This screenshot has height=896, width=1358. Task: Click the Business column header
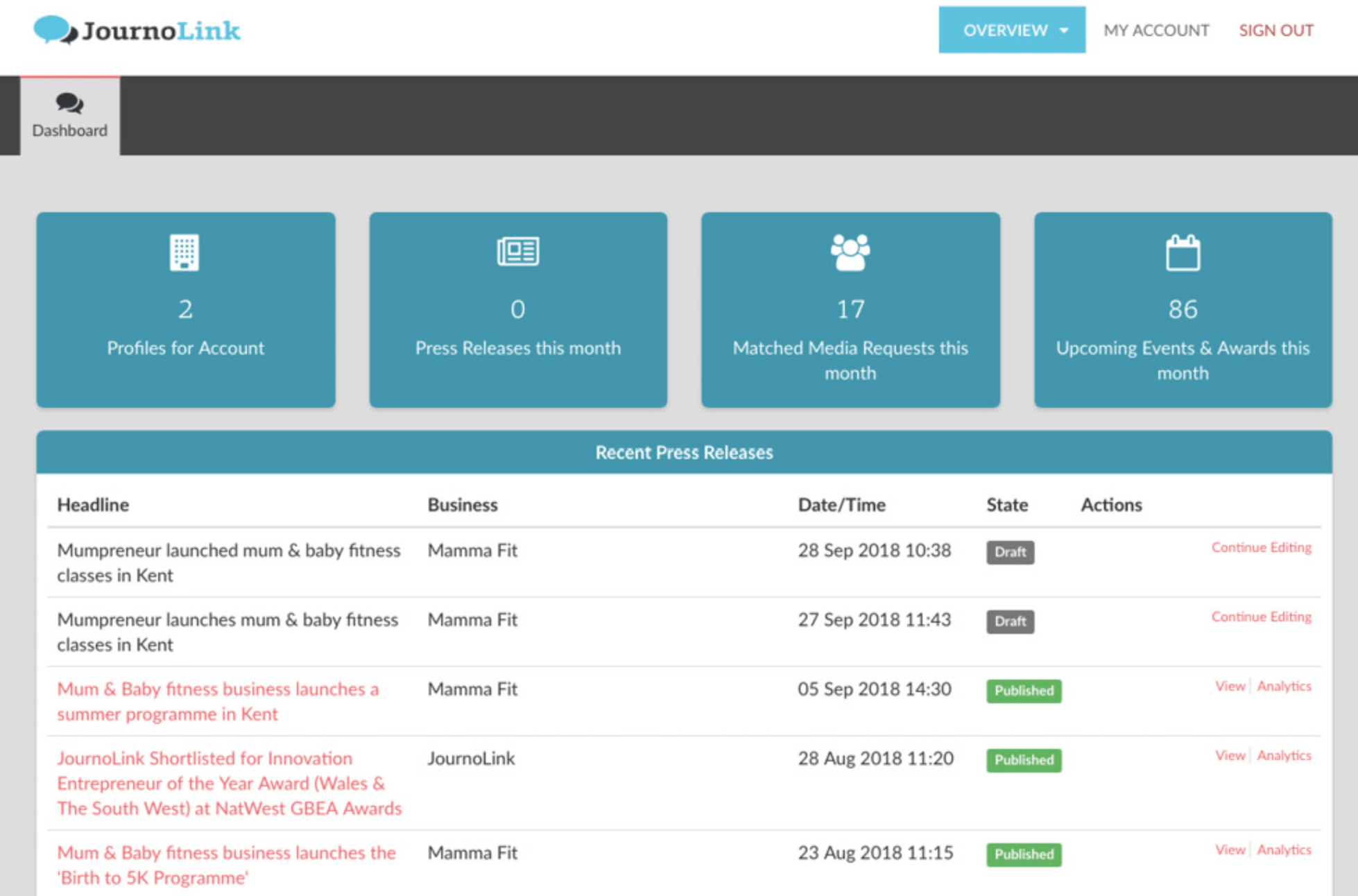463,505
